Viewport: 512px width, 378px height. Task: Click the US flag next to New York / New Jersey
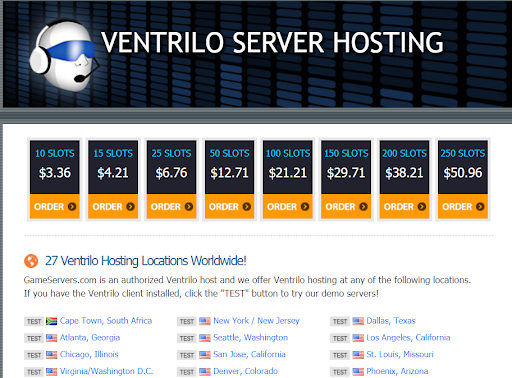coord(205,321)
